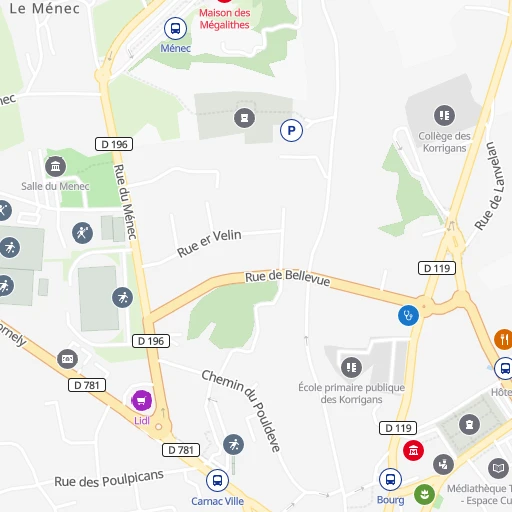This screenshot has width=512, height=512.
Task: Select the Rue de Bellevue street label
Action: 288,278
